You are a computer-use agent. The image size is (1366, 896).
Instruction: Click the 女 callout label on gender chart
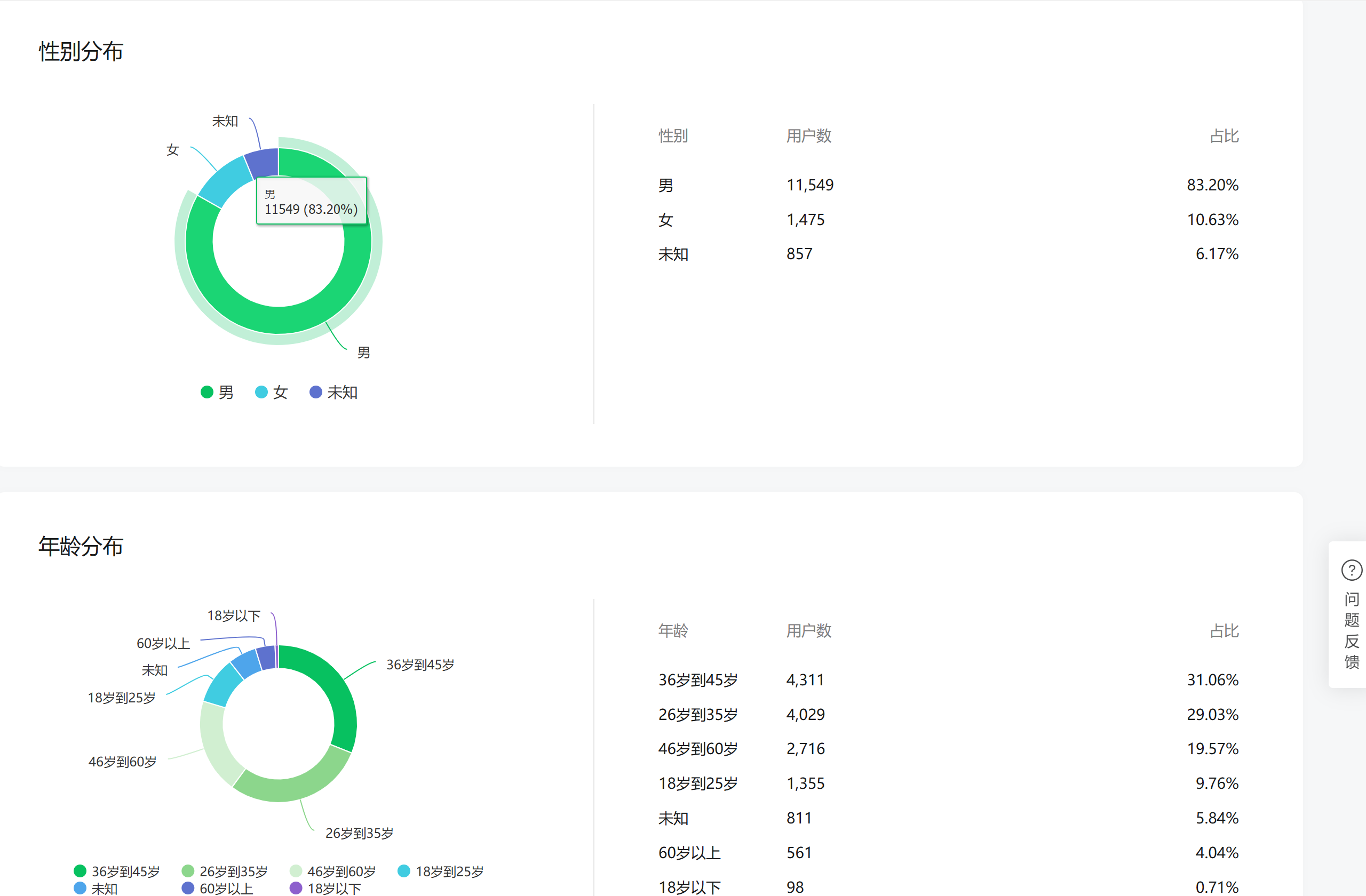click(173, 150)
